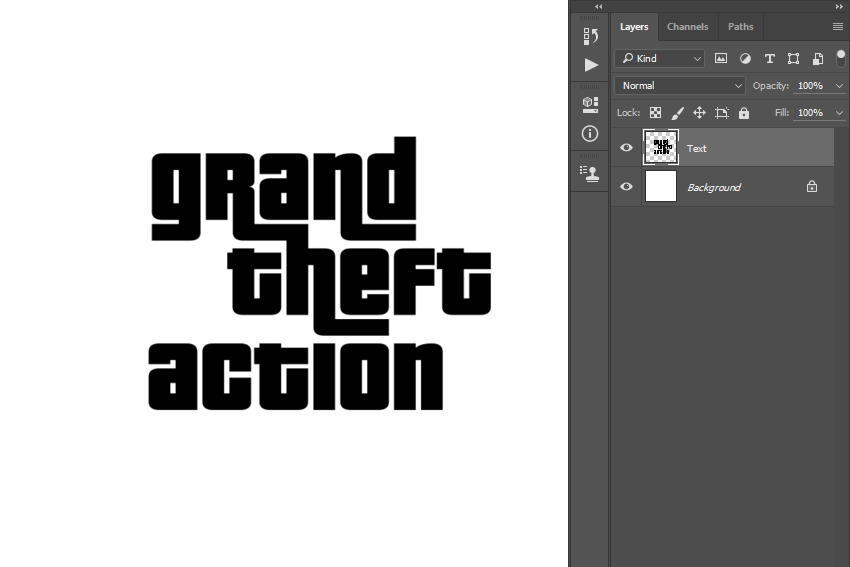
Task: Switch to the Channels tab
Action: (687, 27)
